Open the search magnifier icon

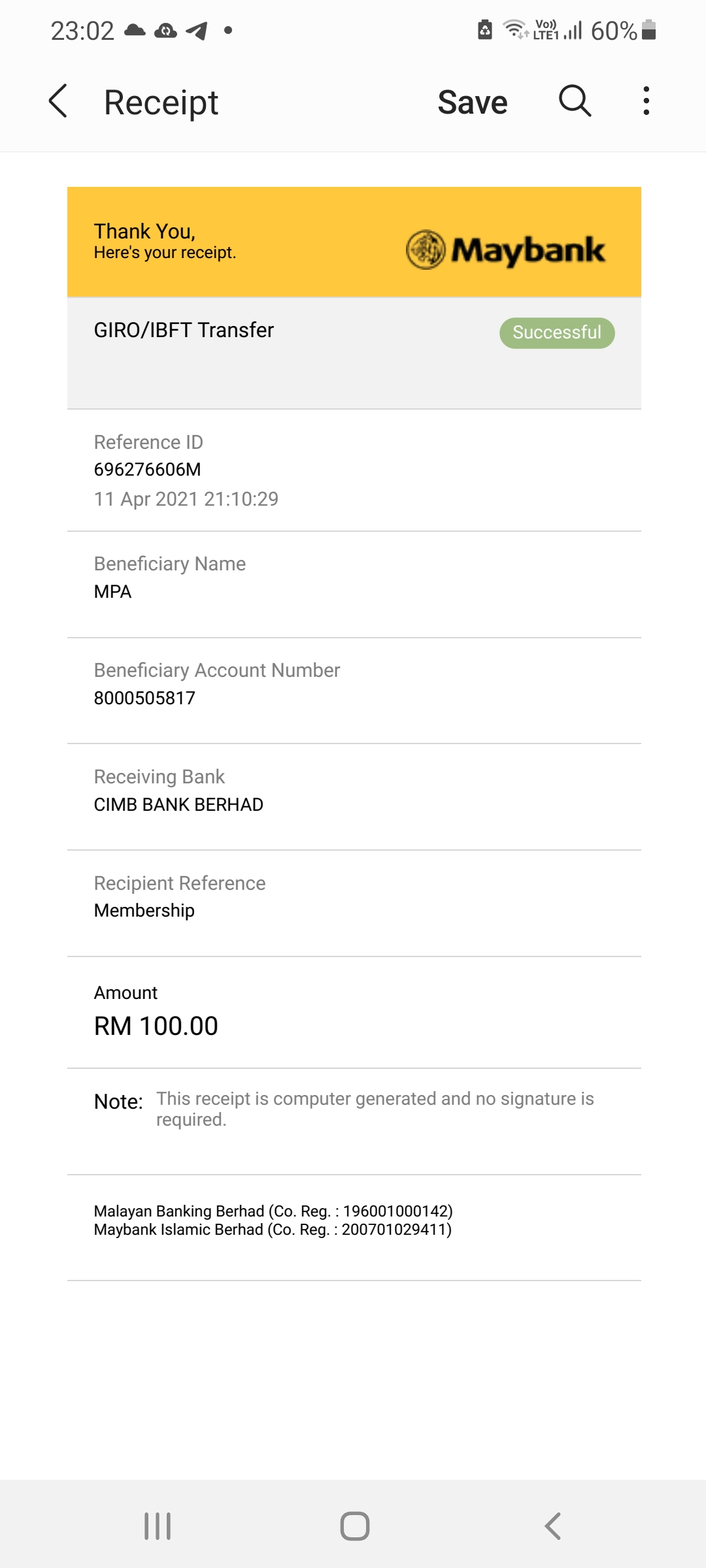tap(575, 101)
